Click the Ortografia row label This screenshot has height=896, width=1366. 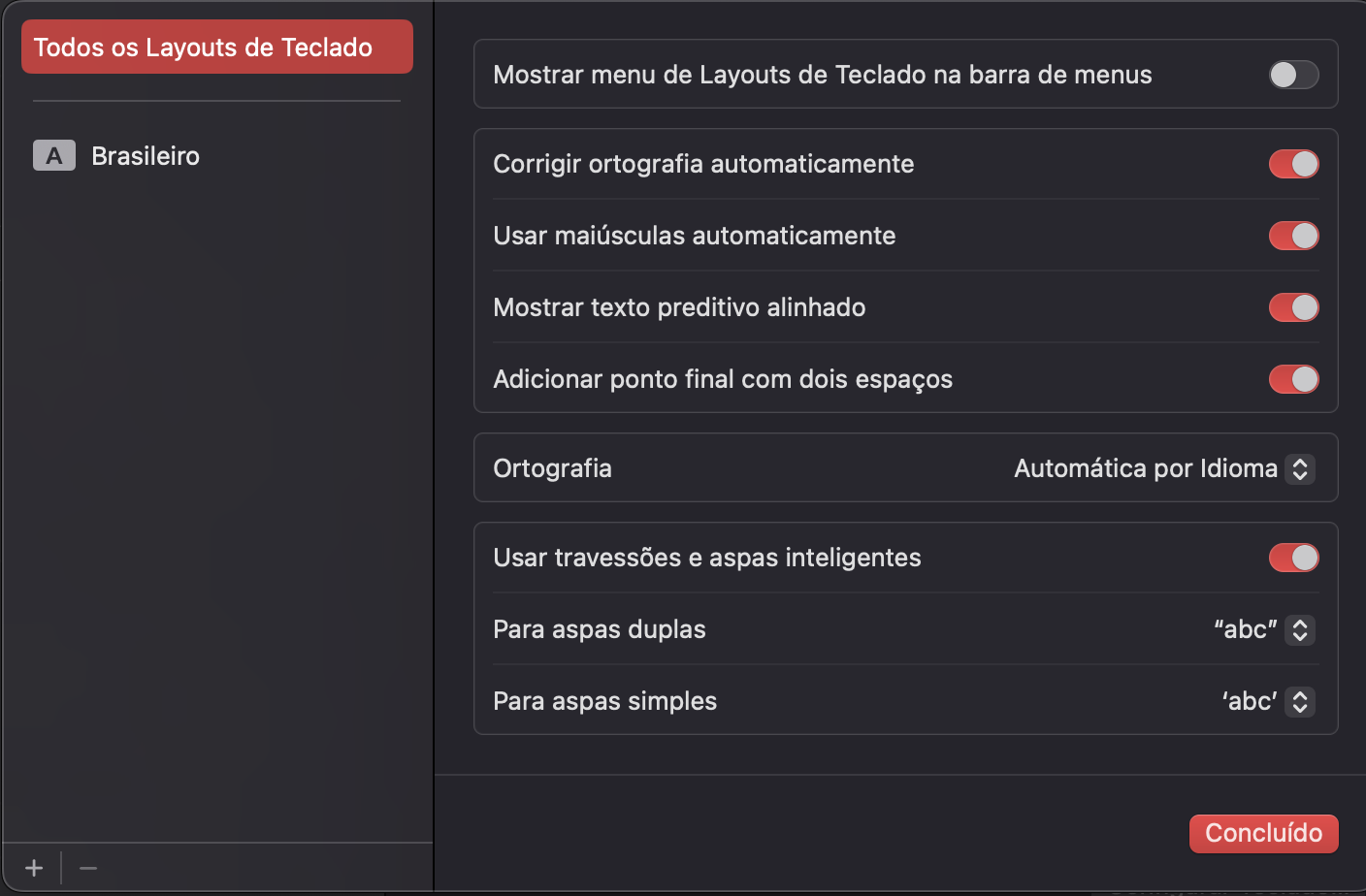[x=552, y=468]
